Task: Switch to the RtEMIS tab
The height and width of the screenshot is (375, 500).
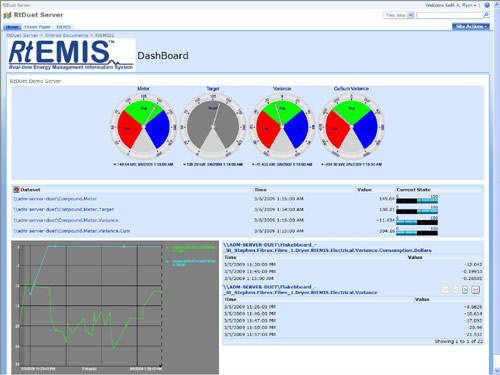Action: 63,27
